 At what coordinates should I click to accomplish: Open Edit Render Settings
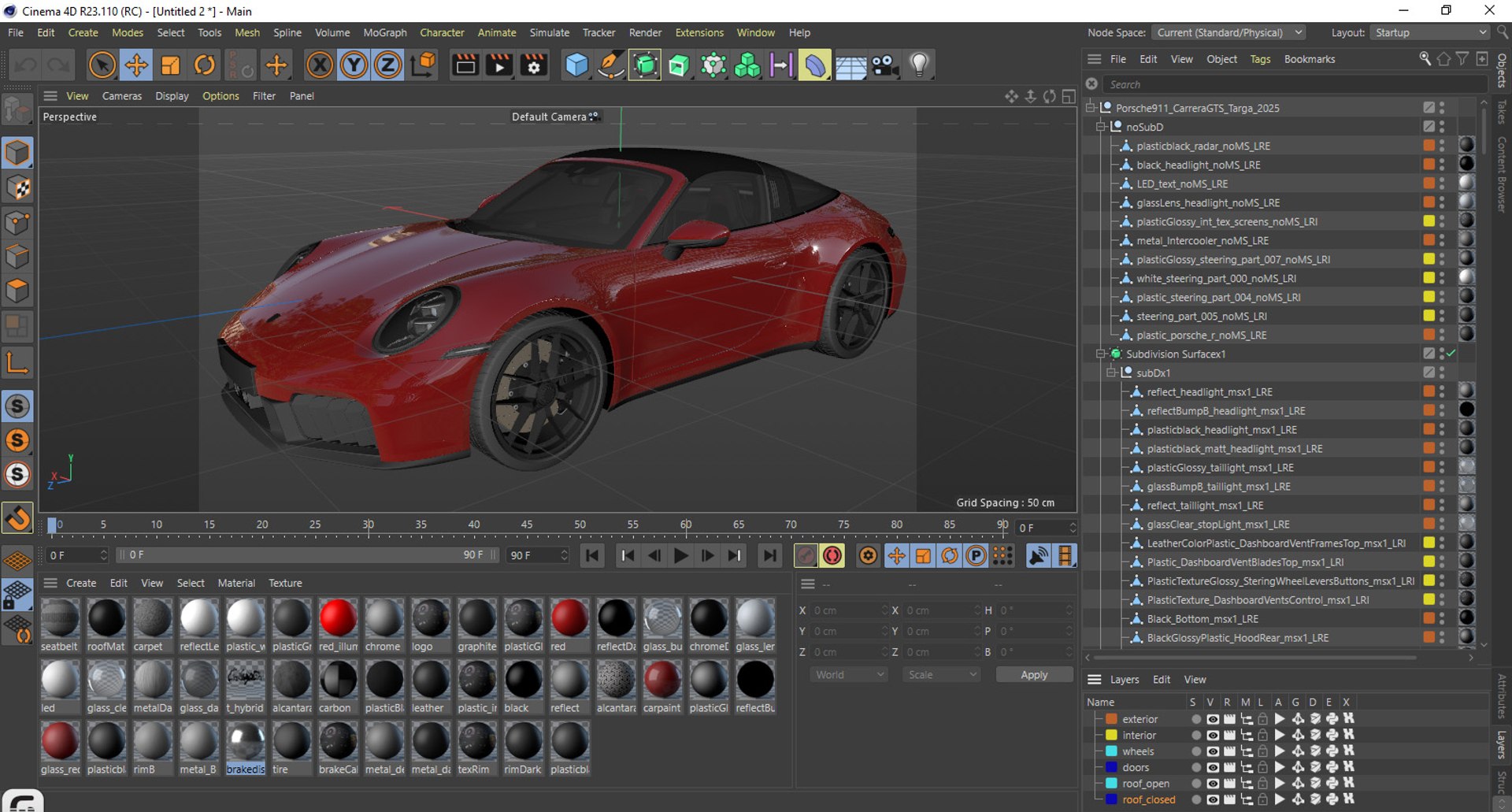click(534, 65)
